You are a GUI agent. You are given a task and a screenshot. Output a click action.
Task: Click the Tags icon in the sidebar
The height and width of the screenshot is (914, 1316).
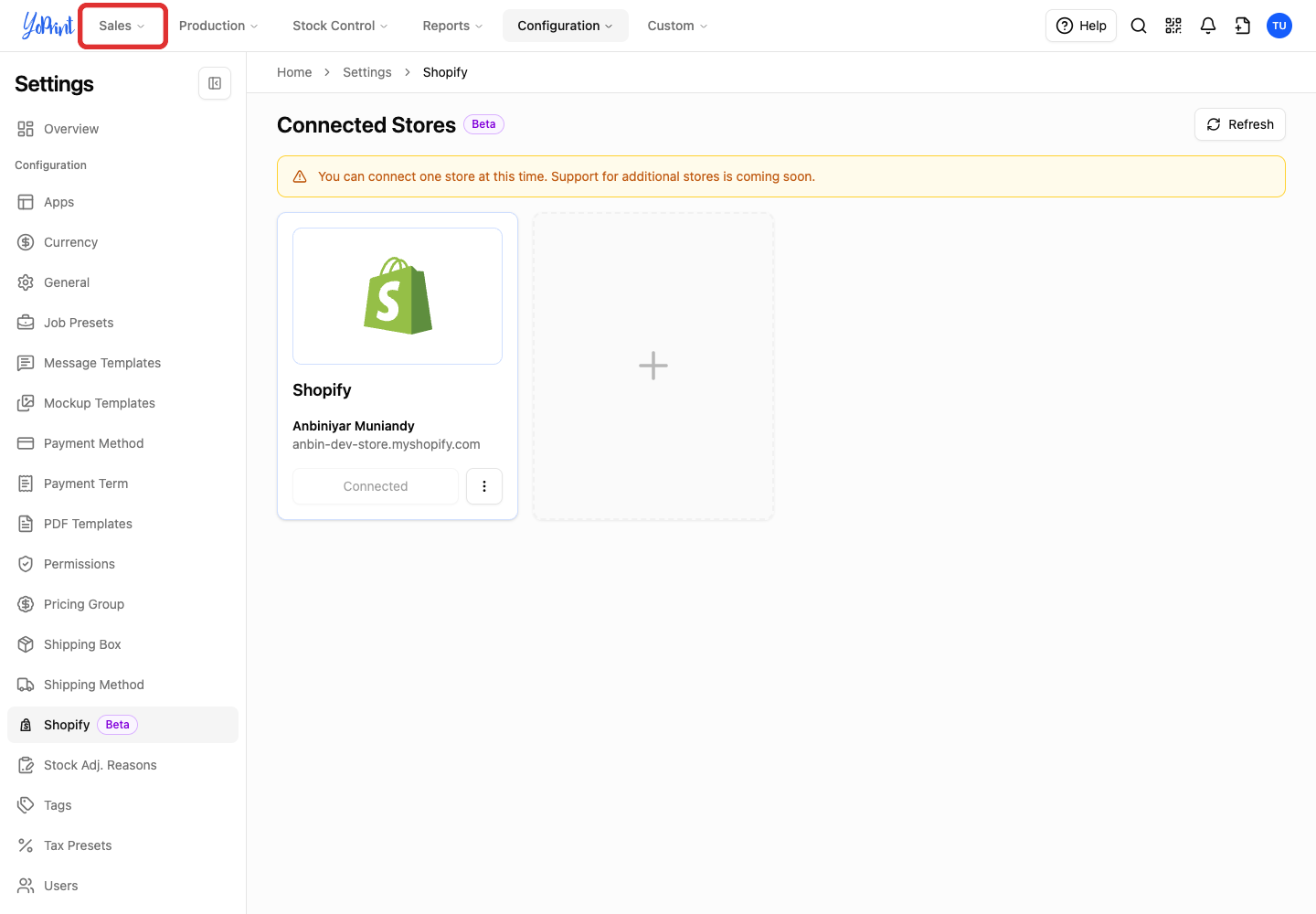[26, 805]
